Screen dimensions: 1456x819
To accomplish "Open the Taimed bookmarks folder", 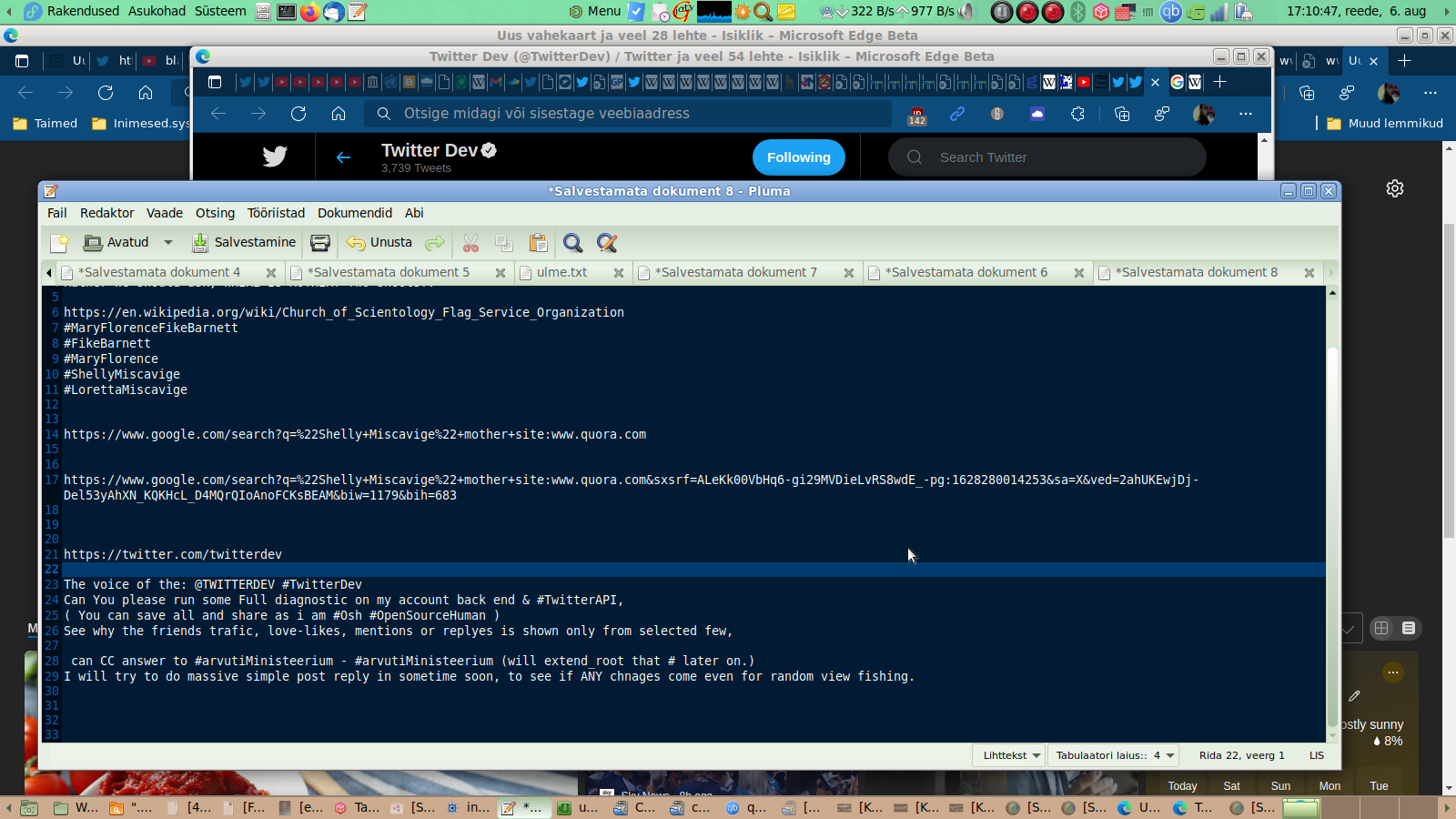I will (x=45, y=124).
